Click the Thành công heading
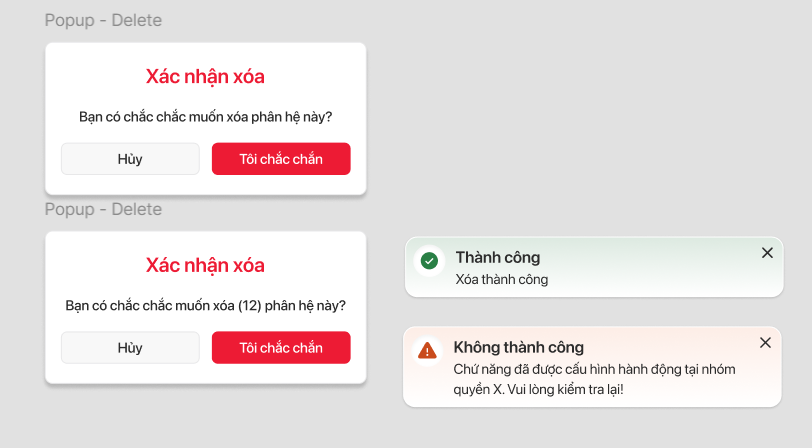Viewport: 812px width, 448px height. [498, 258]
